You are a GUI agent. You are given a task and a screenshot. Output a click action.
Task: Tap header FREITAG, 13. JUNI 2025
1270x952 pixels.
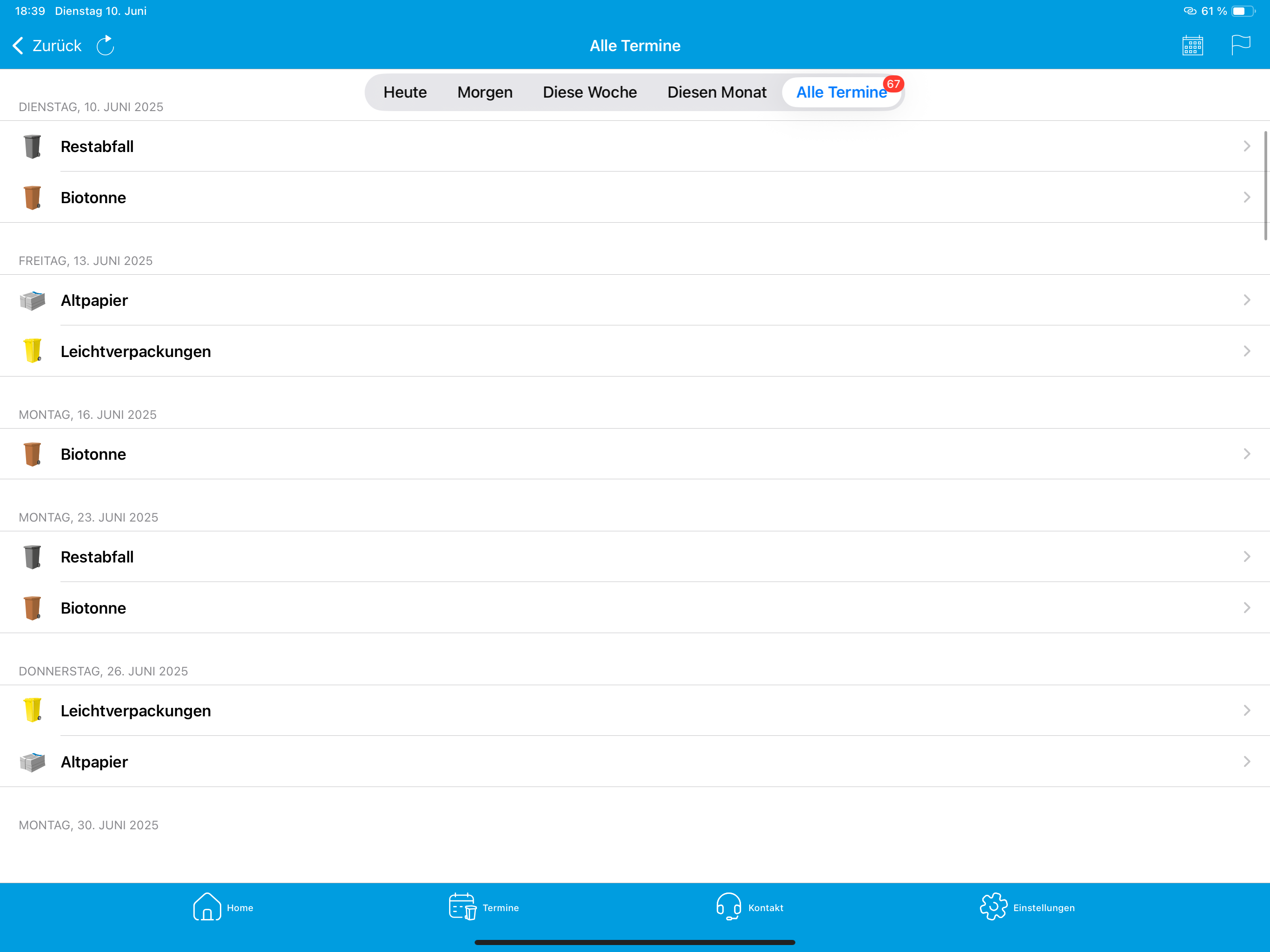click(86, 261)
